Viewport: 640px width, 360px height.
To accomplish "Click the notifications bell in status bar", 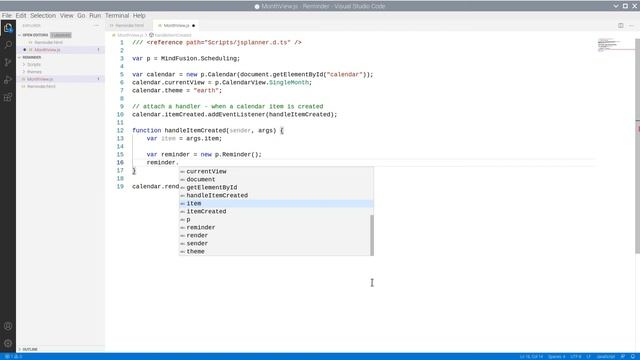I will [633, 357].
